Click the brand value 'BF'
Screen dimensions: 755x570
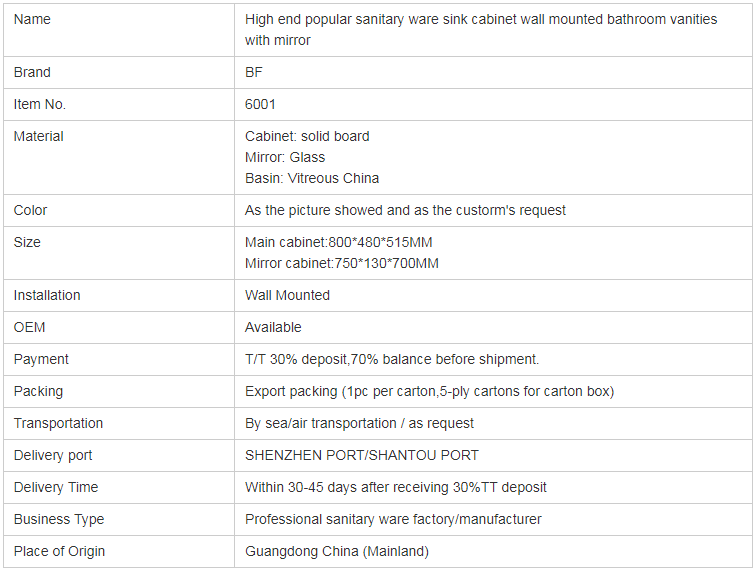click(x=254, y=72)
